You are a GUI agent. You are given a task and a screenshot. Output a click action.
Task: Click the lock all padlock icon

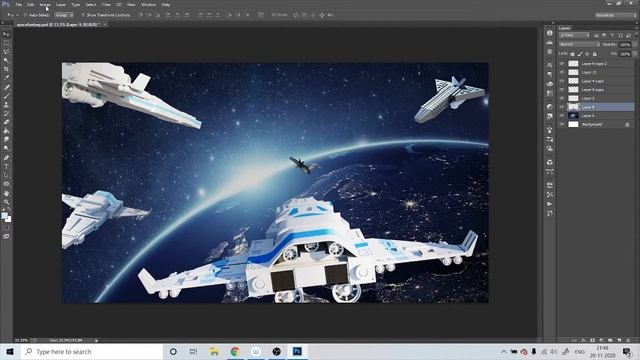(595, 54)
